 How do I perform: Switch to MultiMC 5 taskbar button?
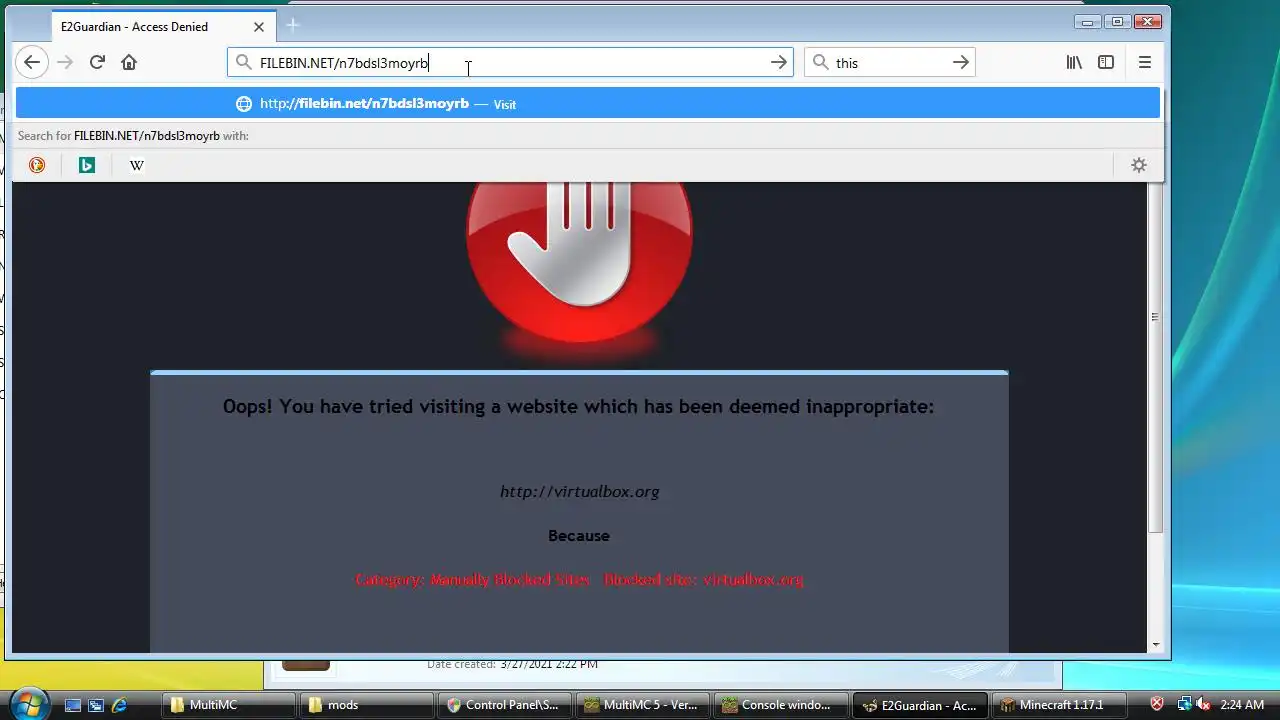(x=643, y=705)
